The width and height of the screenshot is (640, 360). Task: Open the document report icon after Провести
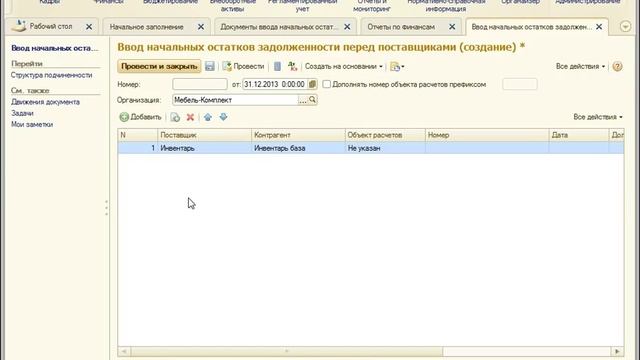click(277, 66)
